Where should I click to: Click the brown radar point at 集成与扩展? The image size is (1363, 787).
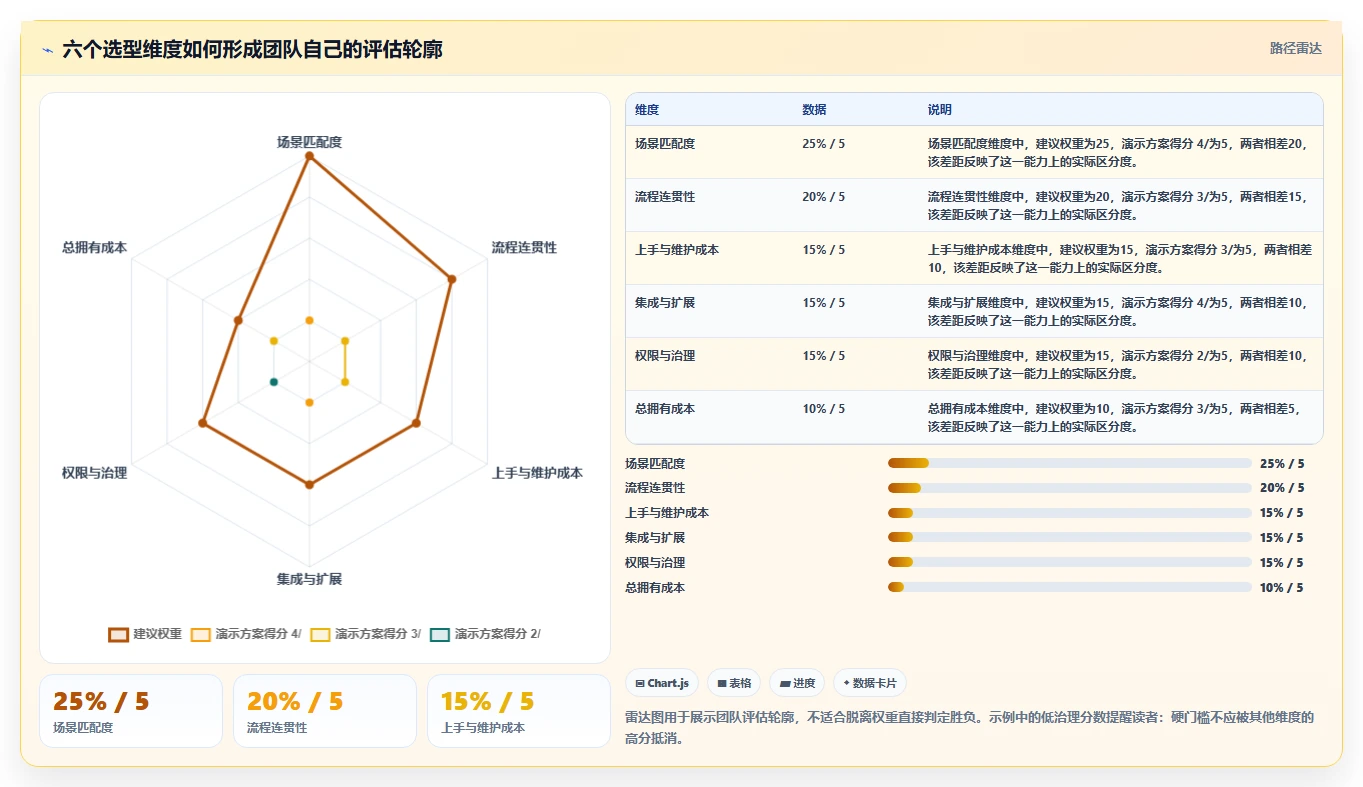[x=309, y=484]
